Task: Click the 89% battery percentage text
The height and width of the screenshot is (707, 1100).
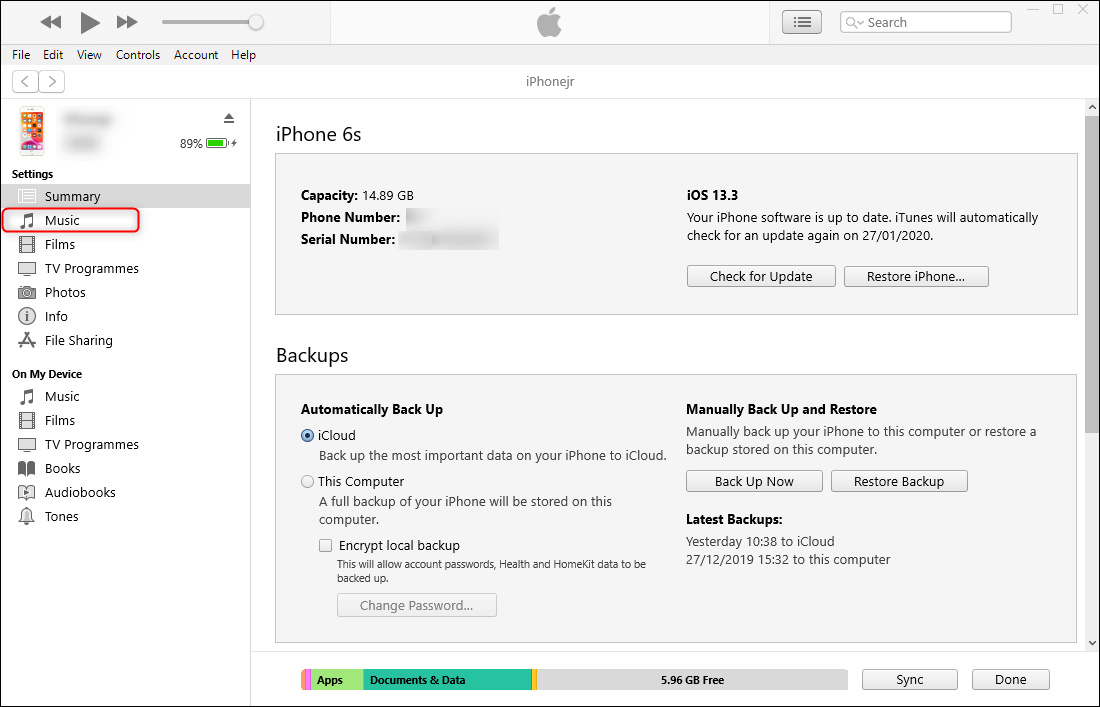Action: pyautogui.click(x=191, y=144)
